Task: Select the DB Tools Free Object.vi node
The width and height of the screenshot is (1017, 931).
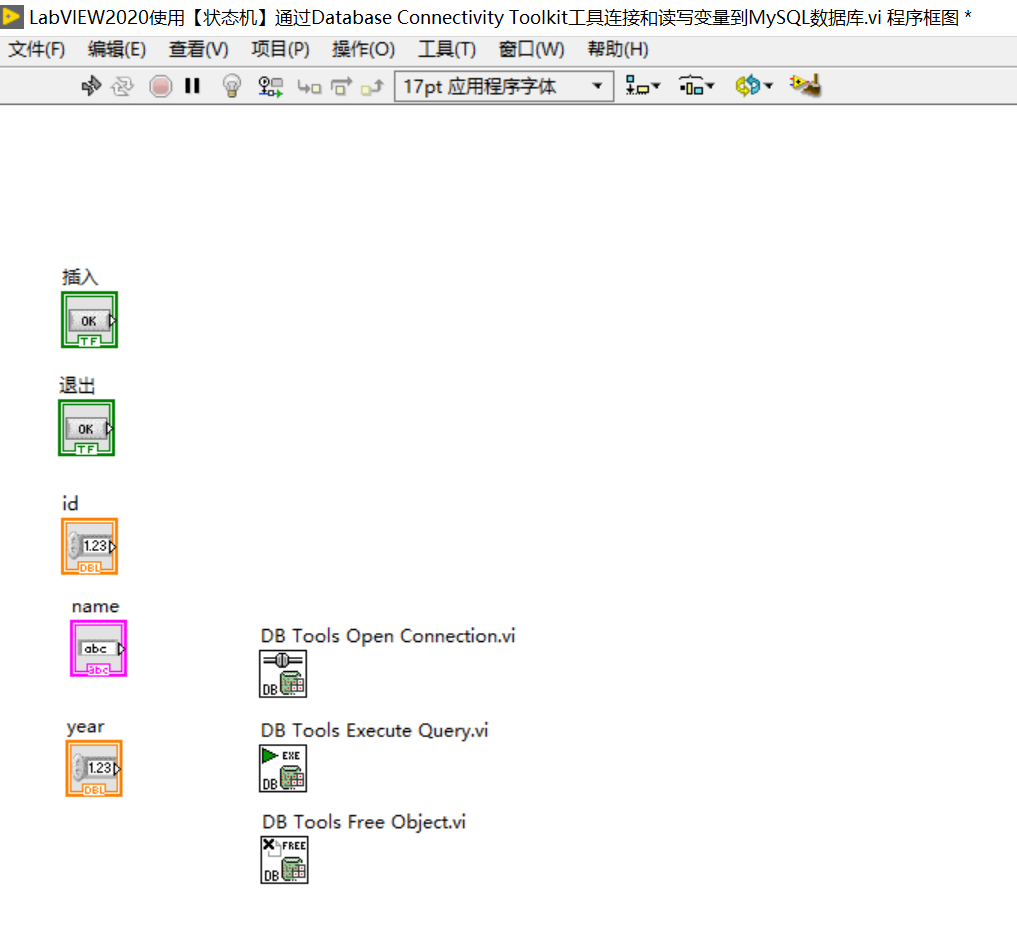Action: 284,860
